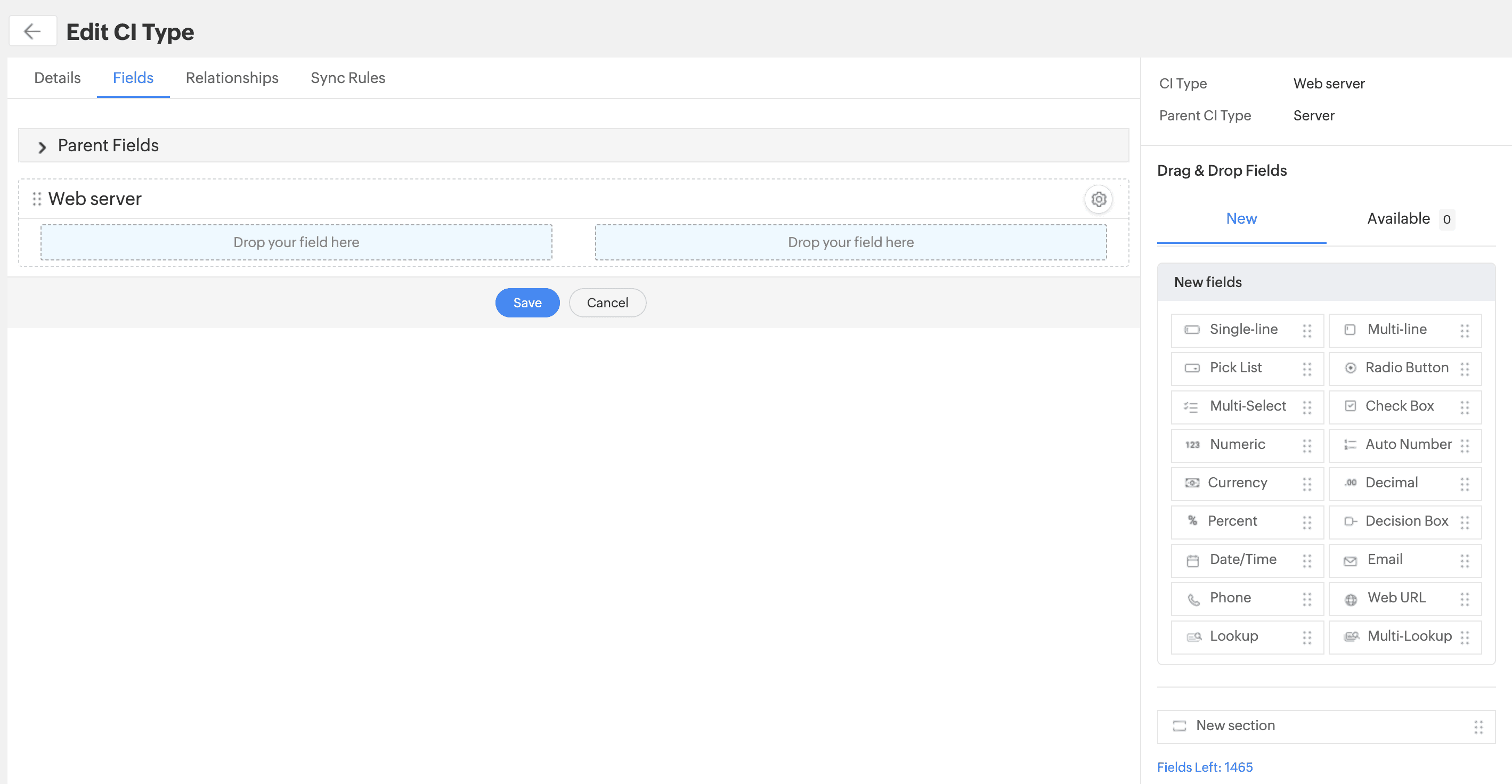The image size is (1512, 784).
Task: Click the Phone field icon
Action: (x=1193, y=599)
